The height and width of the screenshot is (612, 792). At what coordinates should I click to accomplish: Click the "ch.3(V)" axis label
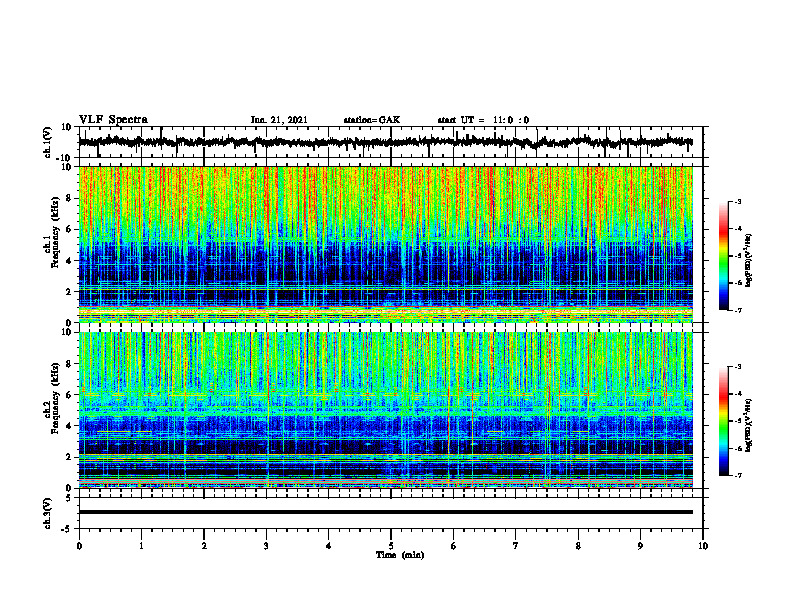[48, 513]
